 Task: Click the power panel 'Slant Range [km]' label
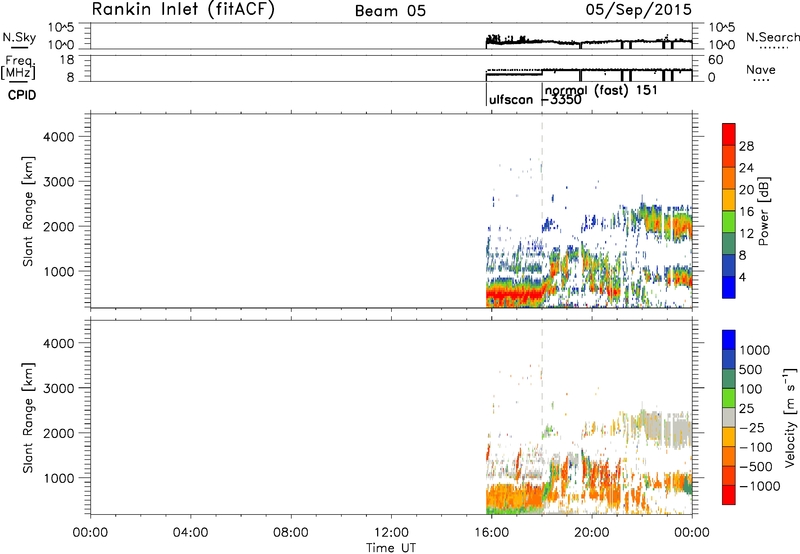[28, 211]
